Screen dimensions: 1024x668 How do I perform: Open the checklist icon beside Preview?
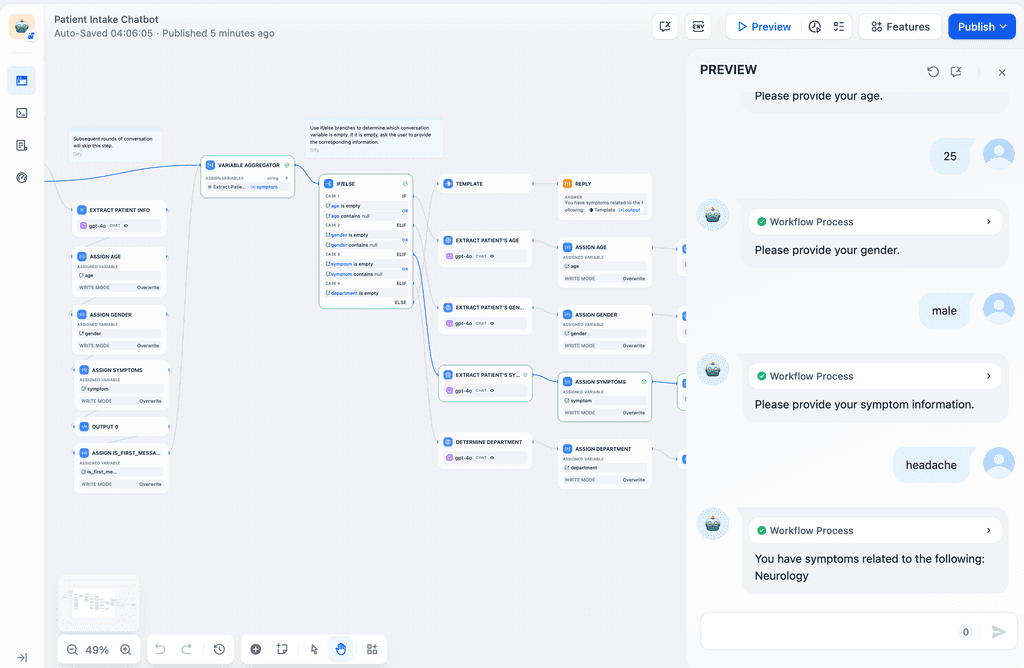click(x=838, y=26)
